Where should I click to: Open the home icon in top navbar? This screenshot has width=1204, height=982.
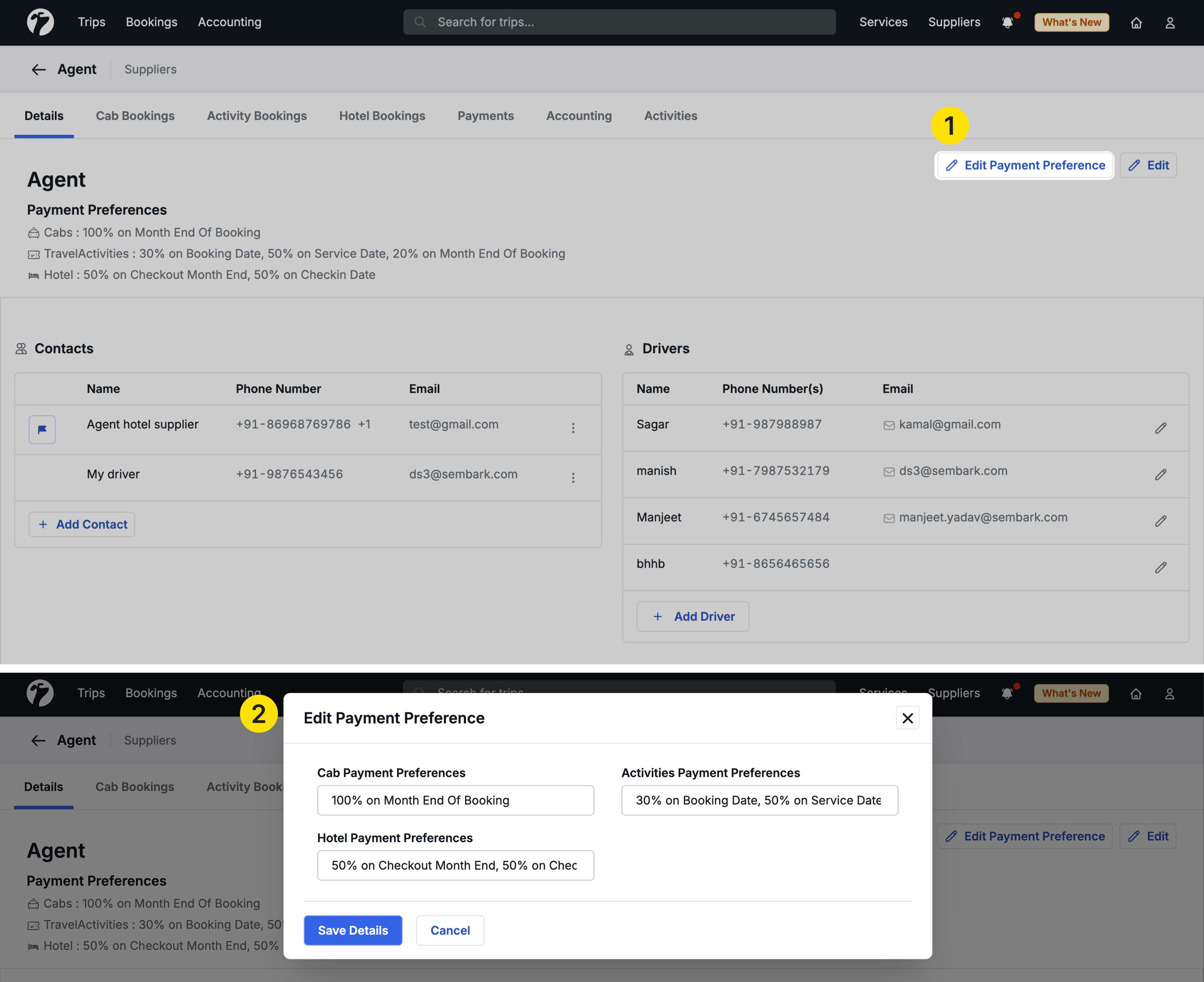tap(1136, 23)
